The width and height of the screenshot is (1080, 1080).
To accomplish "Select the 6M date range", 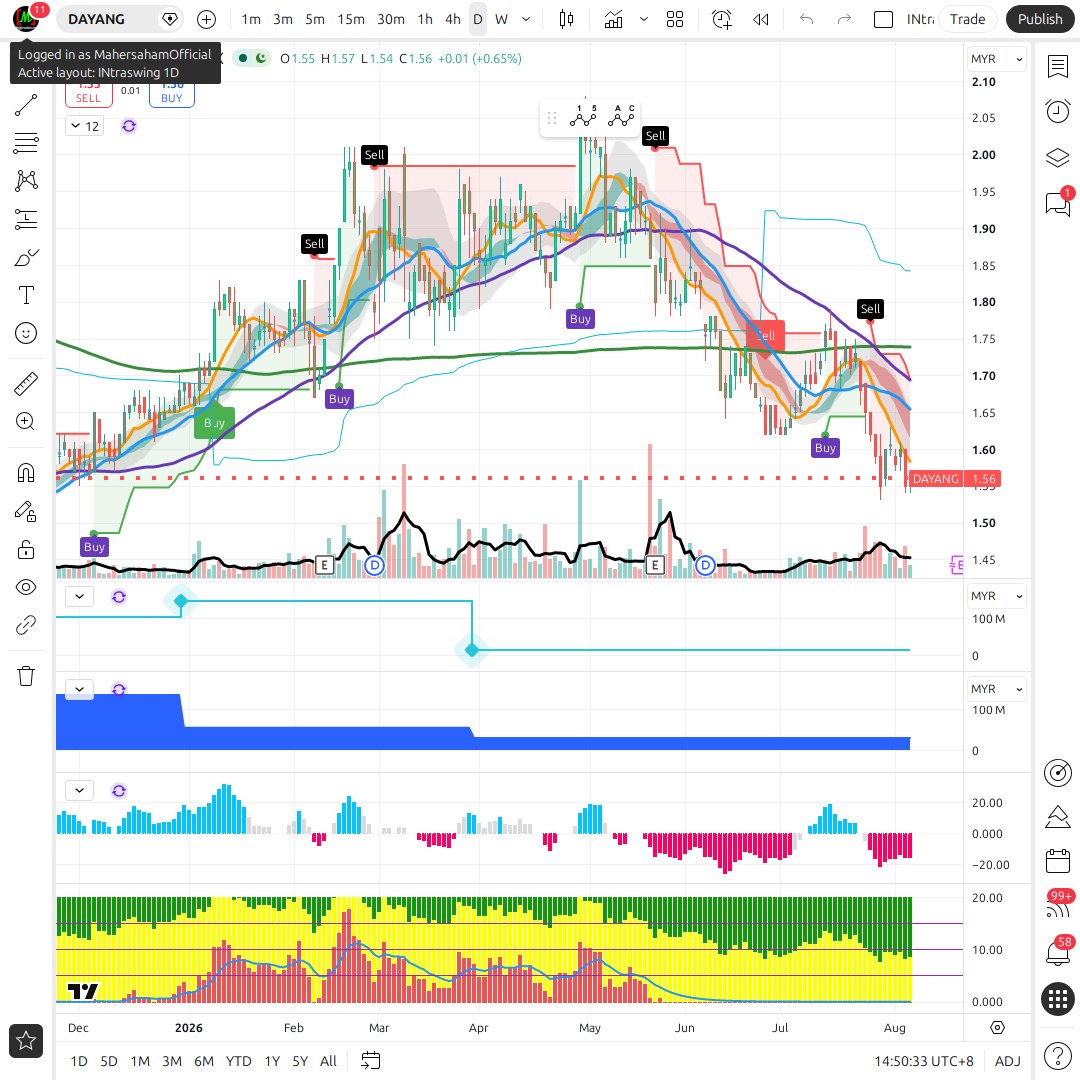I will click(204, 1061).
